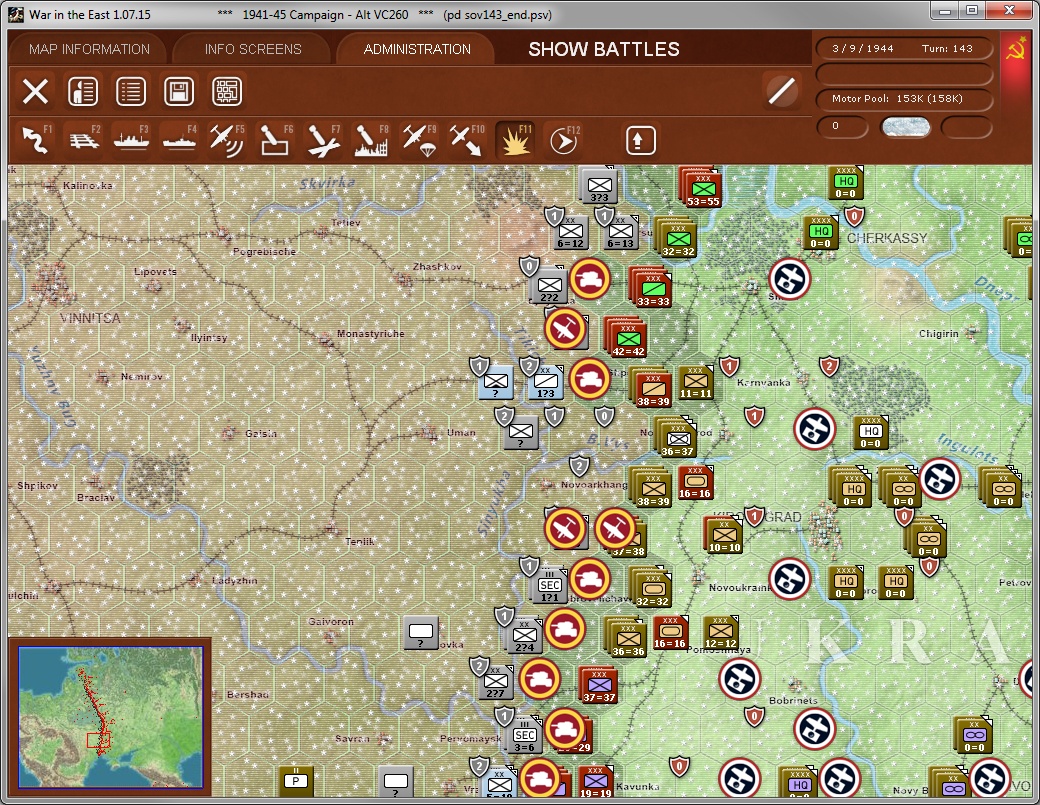Select the airbase marker southwest of Cherkassy

789,279
